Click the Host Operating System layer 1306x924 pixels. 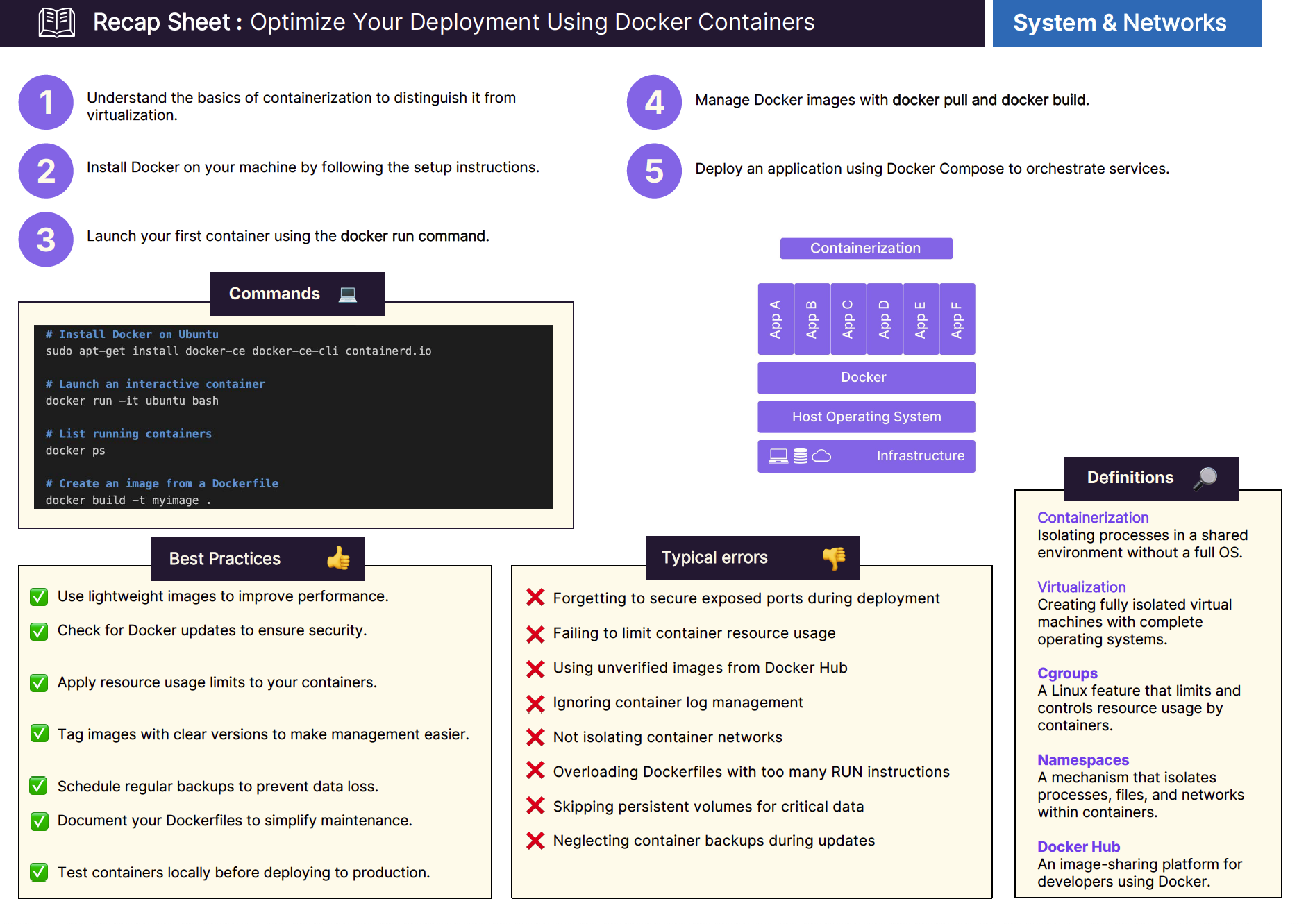pos(866,417)
